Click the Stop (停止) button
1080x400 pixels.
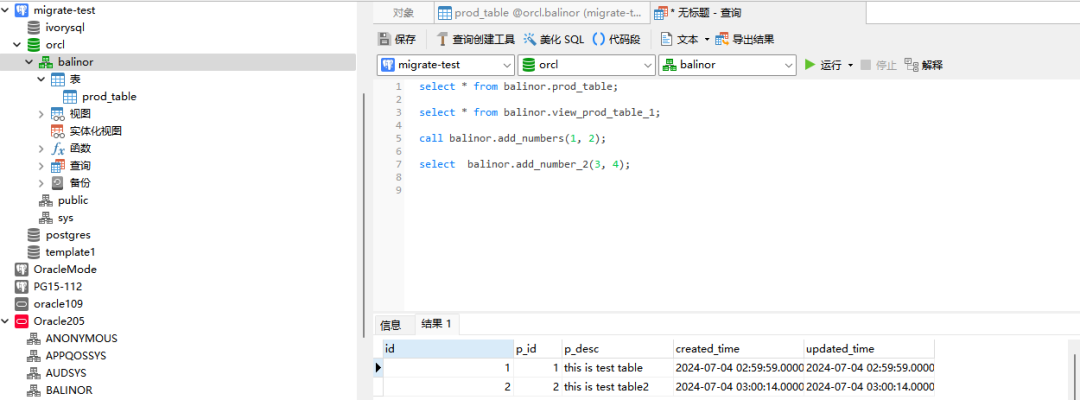pyautogui.click(x=879, y=65)
